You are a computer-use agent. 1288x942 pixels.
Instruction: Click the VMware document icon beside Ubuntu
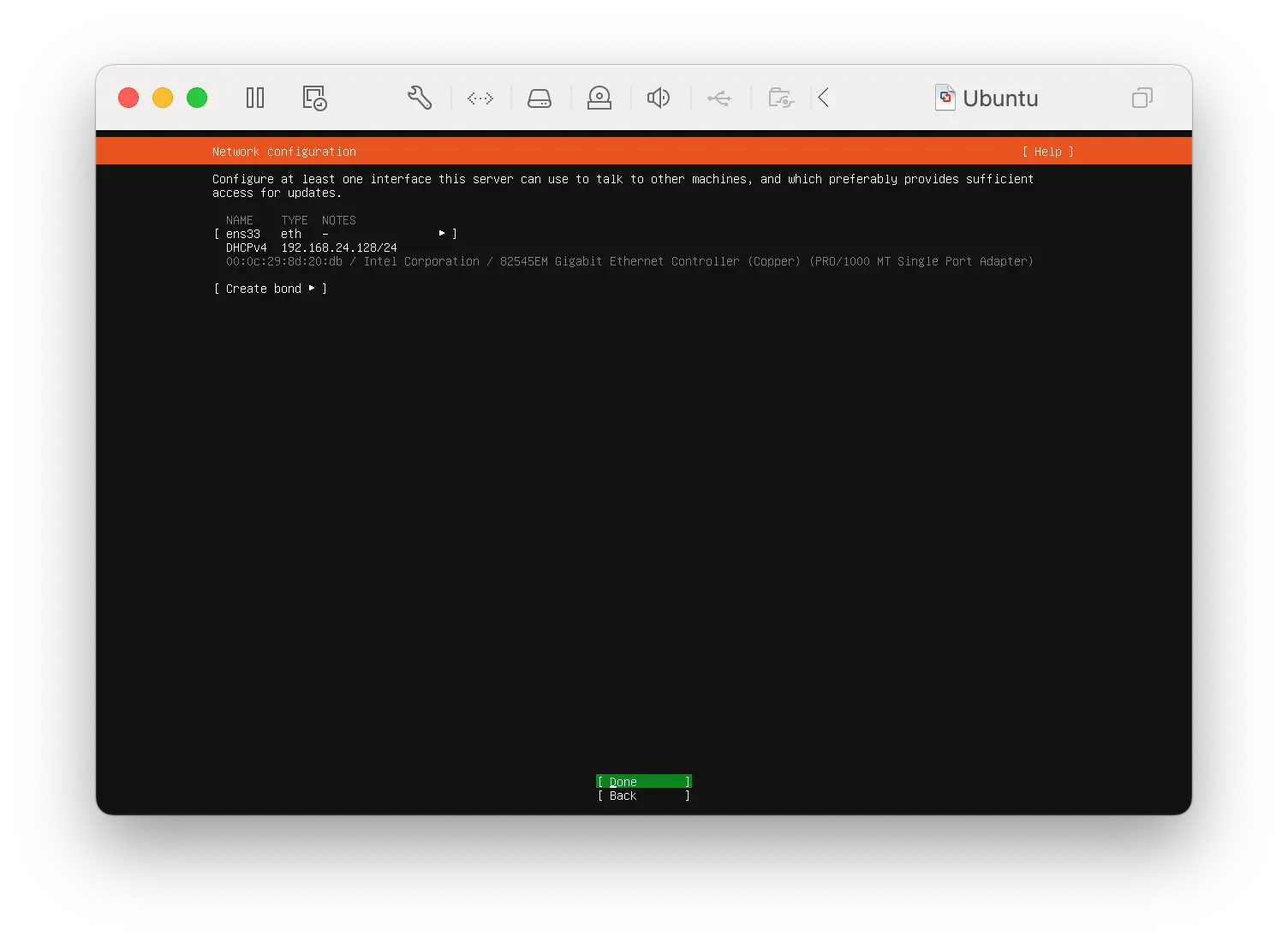pyautogui.click(x=945, y=98)
